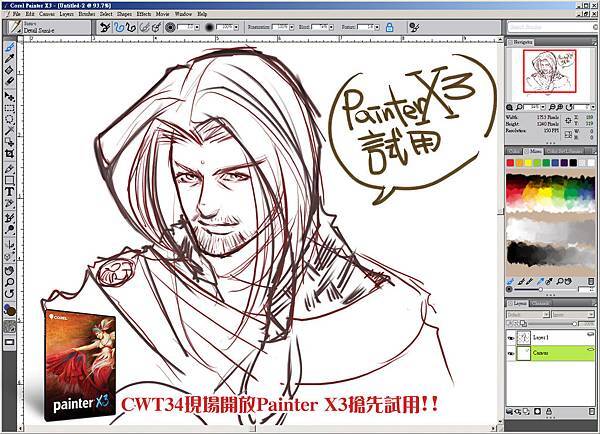Open the Feature dropdown arrow
The height and width of the screenshot is (434, 600).
[x=377, y=28]
